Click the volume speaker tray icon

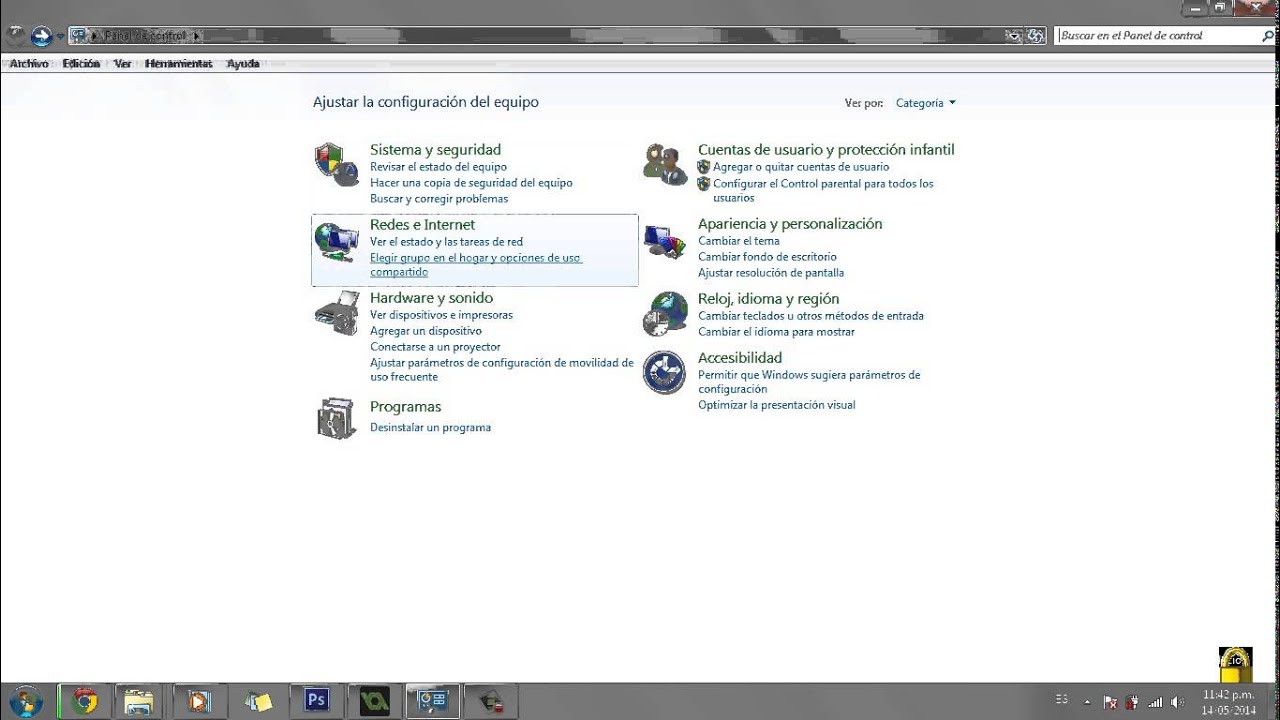1177,702
